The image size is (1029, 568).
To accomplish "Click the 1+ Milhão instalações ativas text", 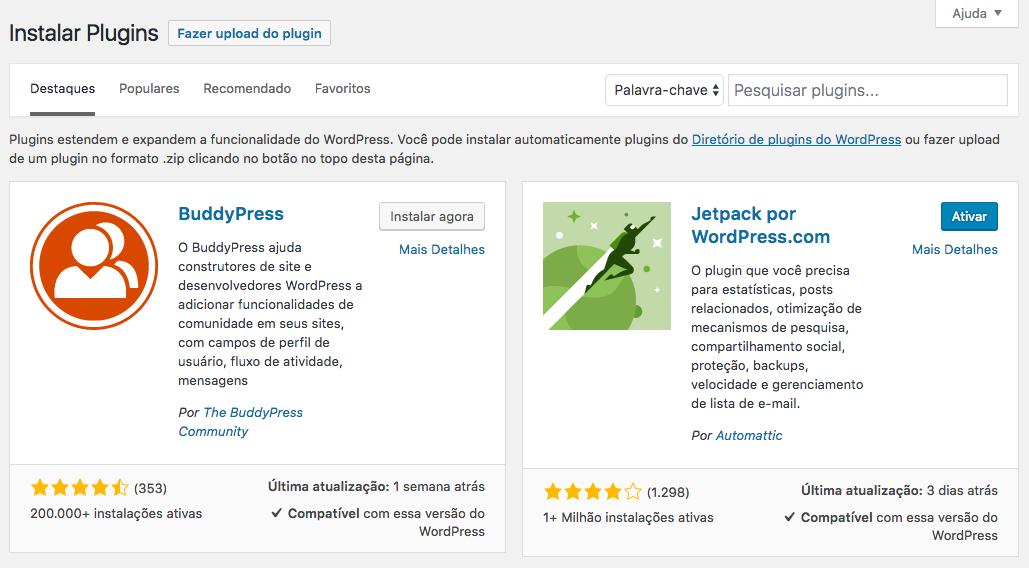I will coord(628,517).
